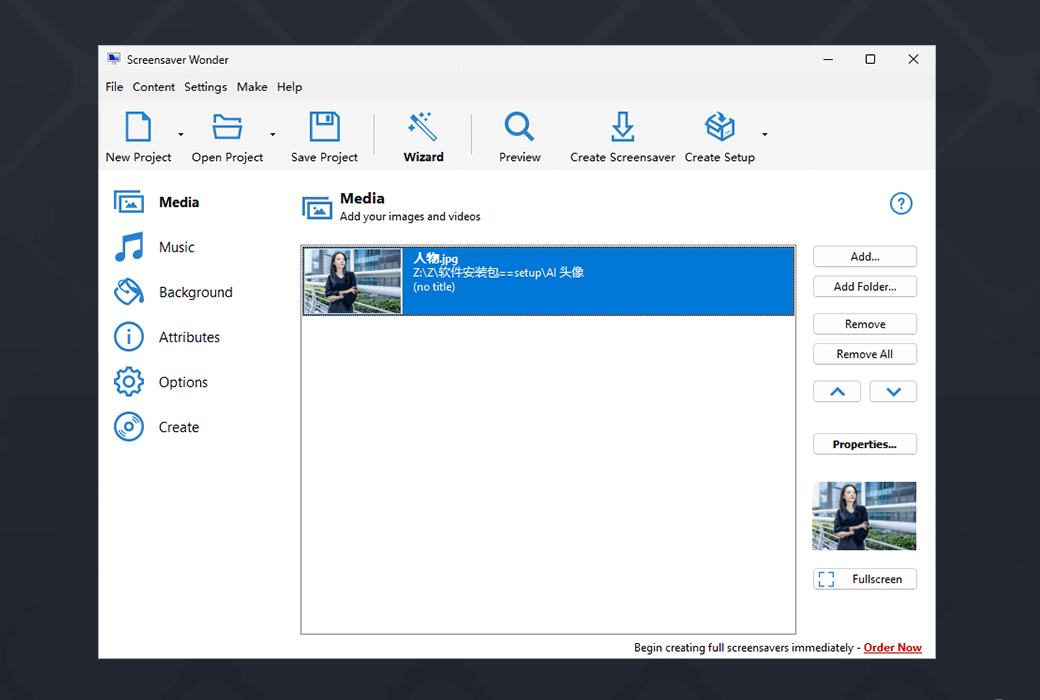1040x700 pixels.
Task: Expand the arrow beside Open Project
Action: click(x=273, y=134)
